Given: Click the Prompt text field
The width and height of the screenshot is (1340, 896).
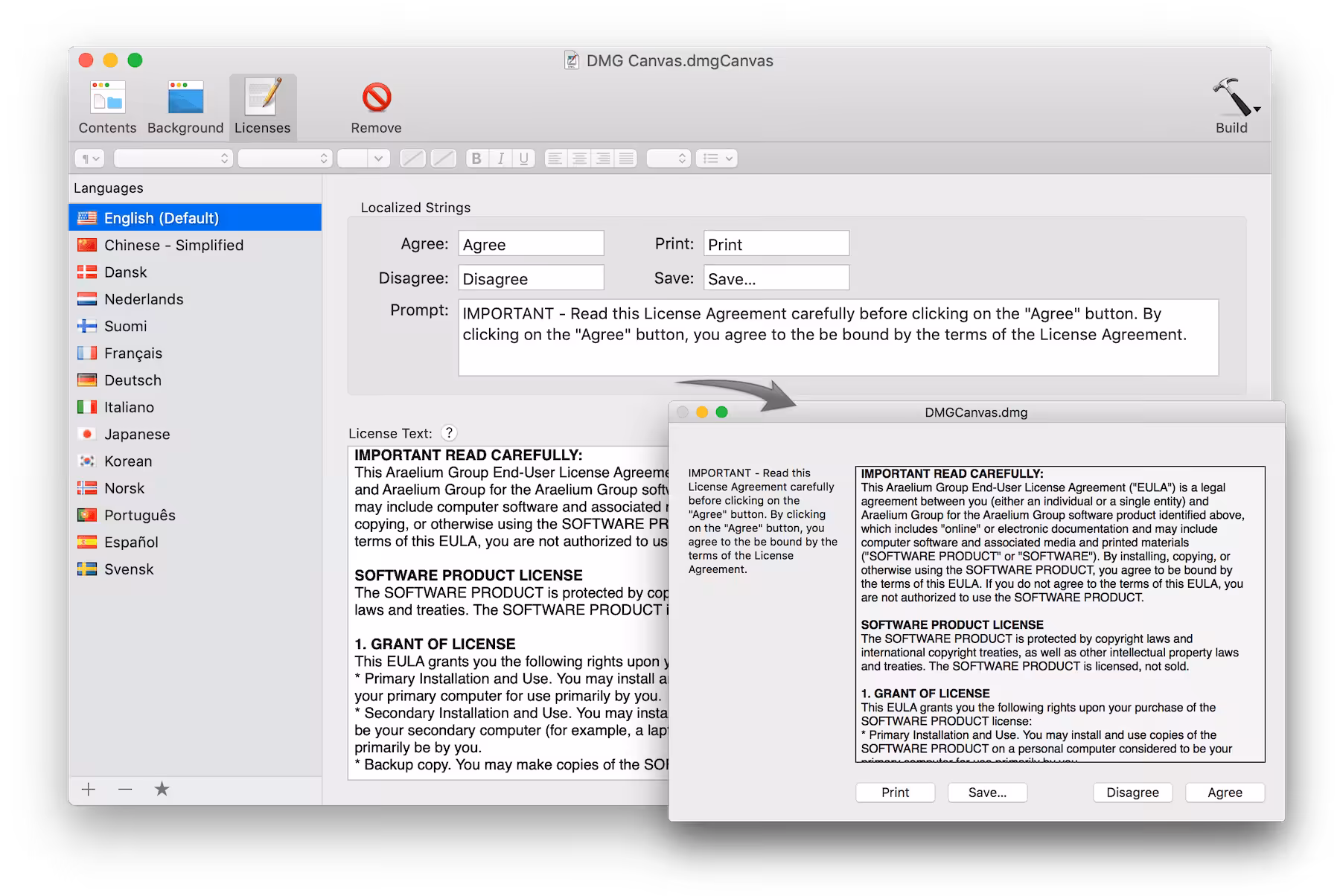Looking at the screenshot, I should [x=838, y=338].
